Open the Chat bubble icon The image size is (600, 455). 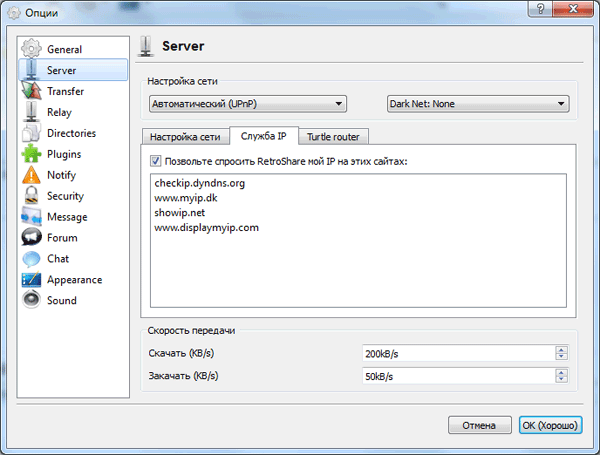coord(31,259)
